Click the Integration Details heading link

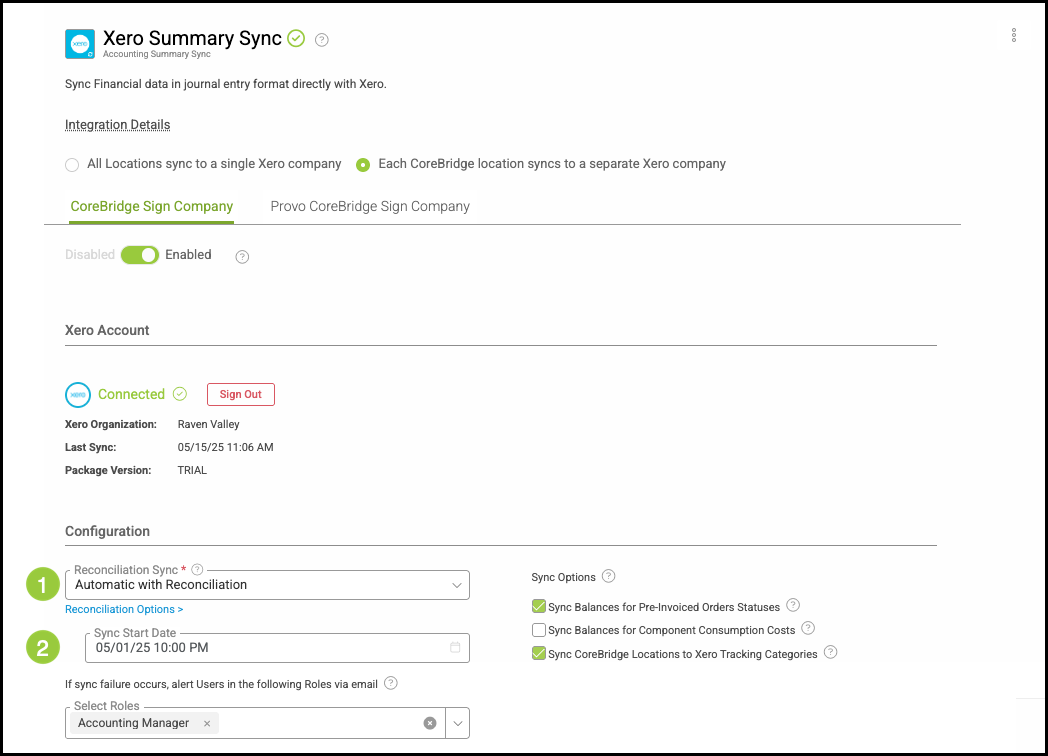[118, 125]
